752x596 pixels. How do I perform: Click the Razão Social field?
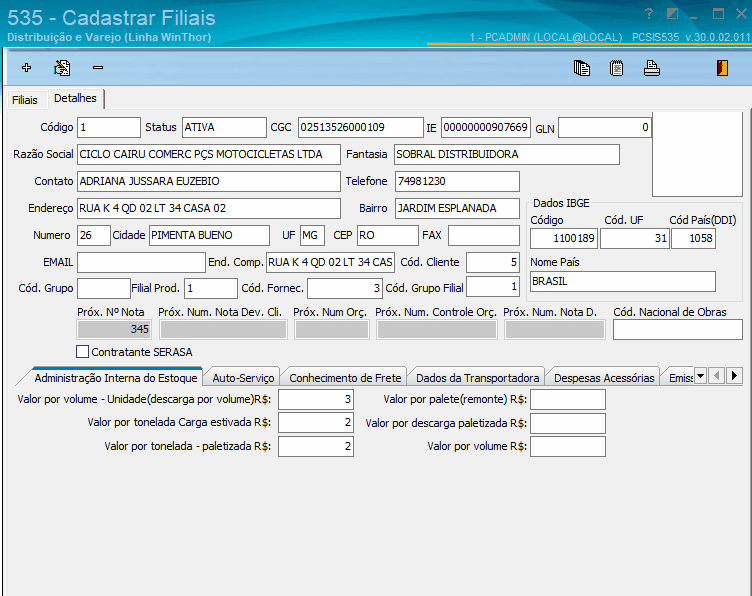[209, 154]
